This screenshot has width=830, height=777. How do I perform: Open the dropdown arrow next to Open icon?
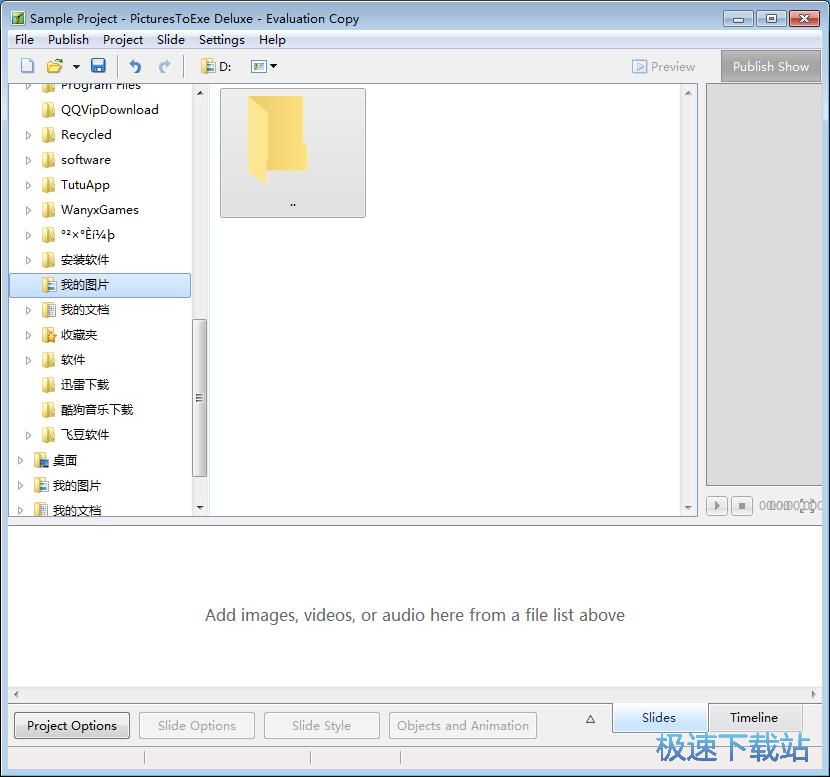(x=76, y=67)
